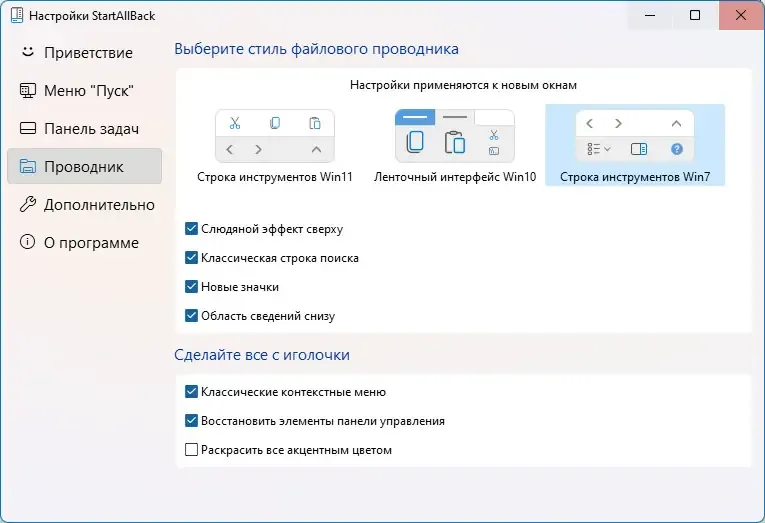Toggle the Слюдяной эффект сверху checkbox
The image size is (765, 523).
click(191, 228)
